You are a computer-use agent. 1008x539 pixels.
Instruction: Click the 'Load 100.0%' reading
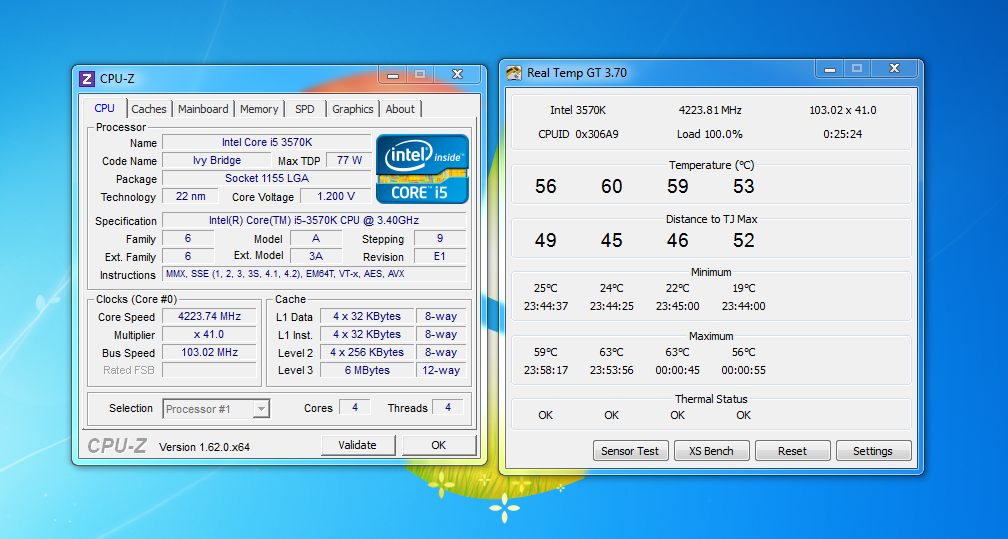pos(710,134)
